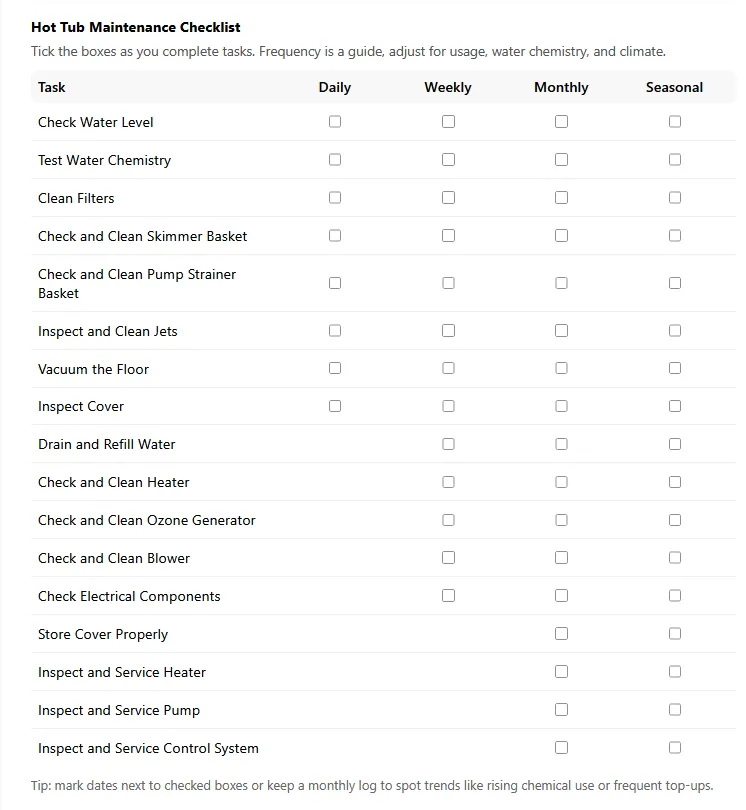Mark Monthly box for Inspect and Service Pump
The width and height of the screenshot is (746, 810).
pos(561,710)
